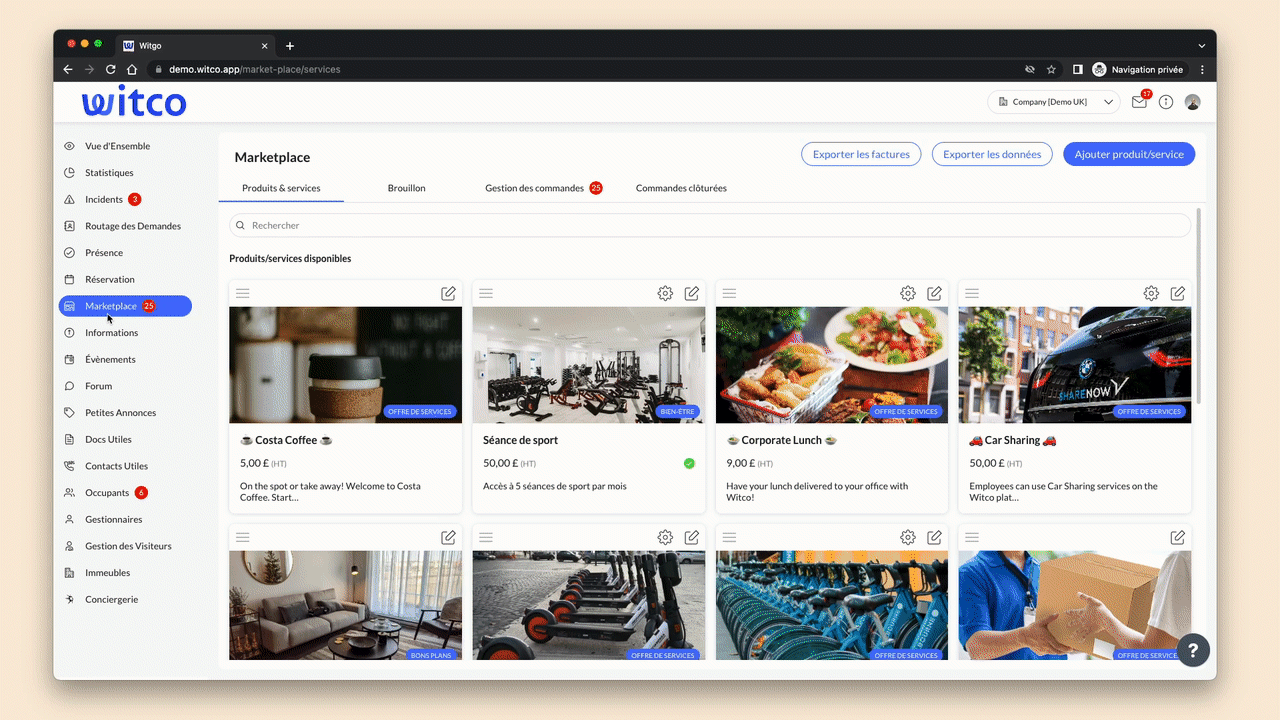Open settings gear on Corporate Lunch card

tap(908, 293)
